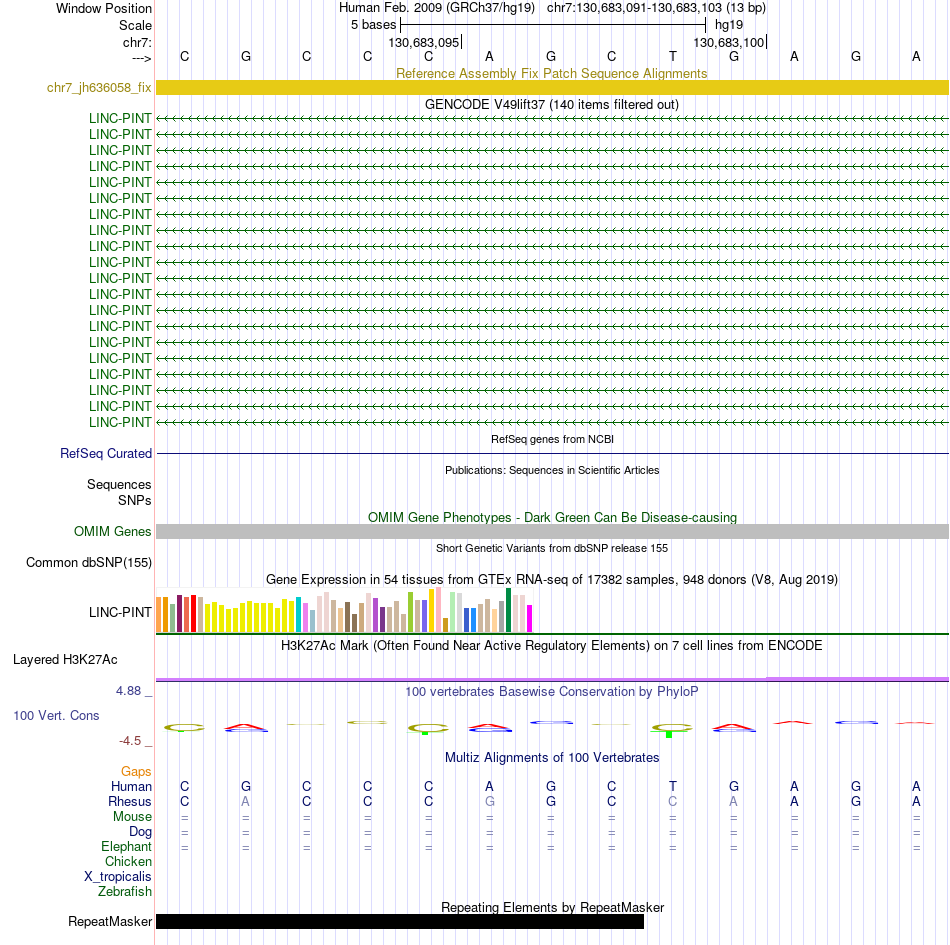Open Repeating Elements by RepeatMasker title
This screenshot has width=950, height=945.
(x=553, y=907)
